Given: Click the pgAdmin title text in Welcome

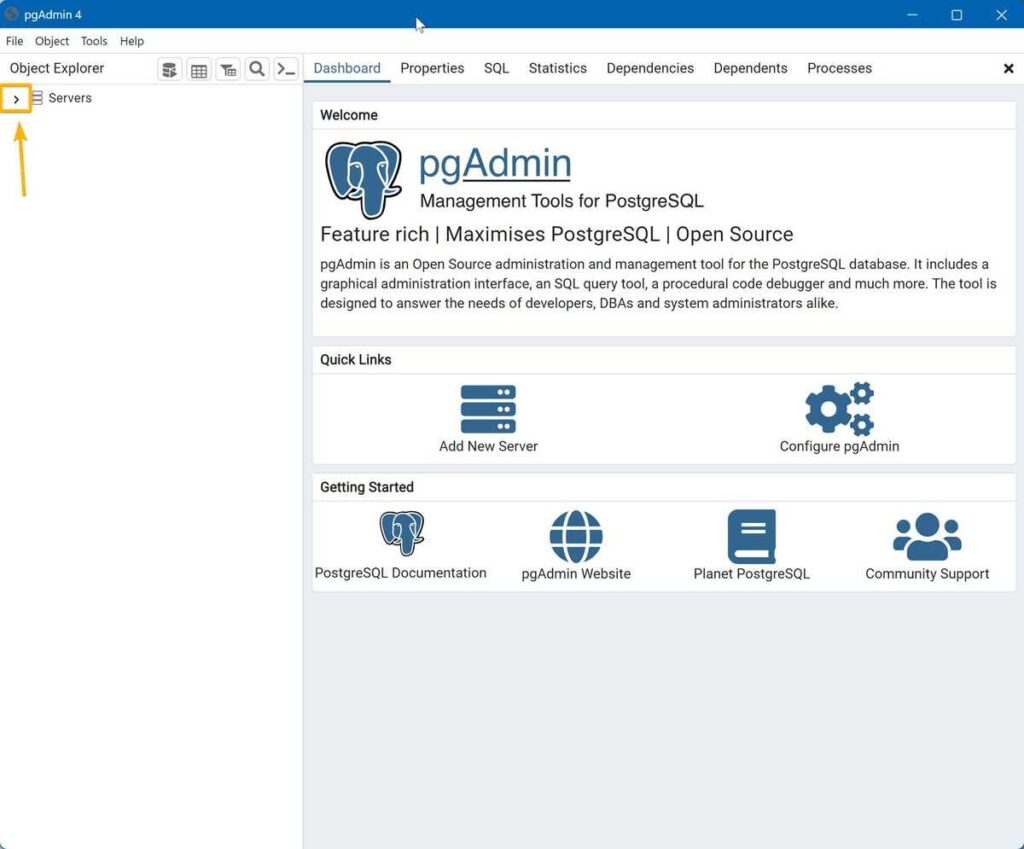Looking at the screenshot, I should tap(495, 163).
